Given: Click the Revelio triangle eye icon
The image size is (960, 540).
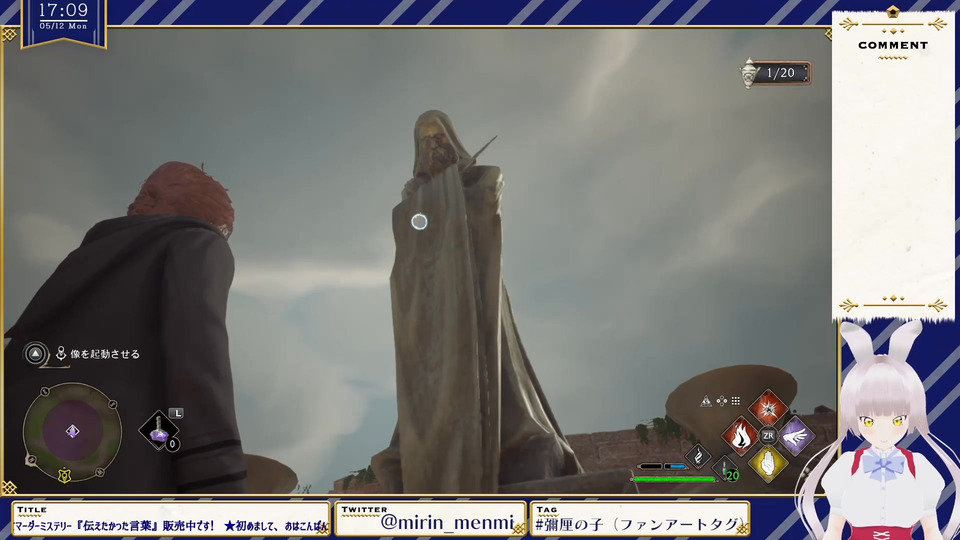Looking at the screenshot, I should (706, 401).
